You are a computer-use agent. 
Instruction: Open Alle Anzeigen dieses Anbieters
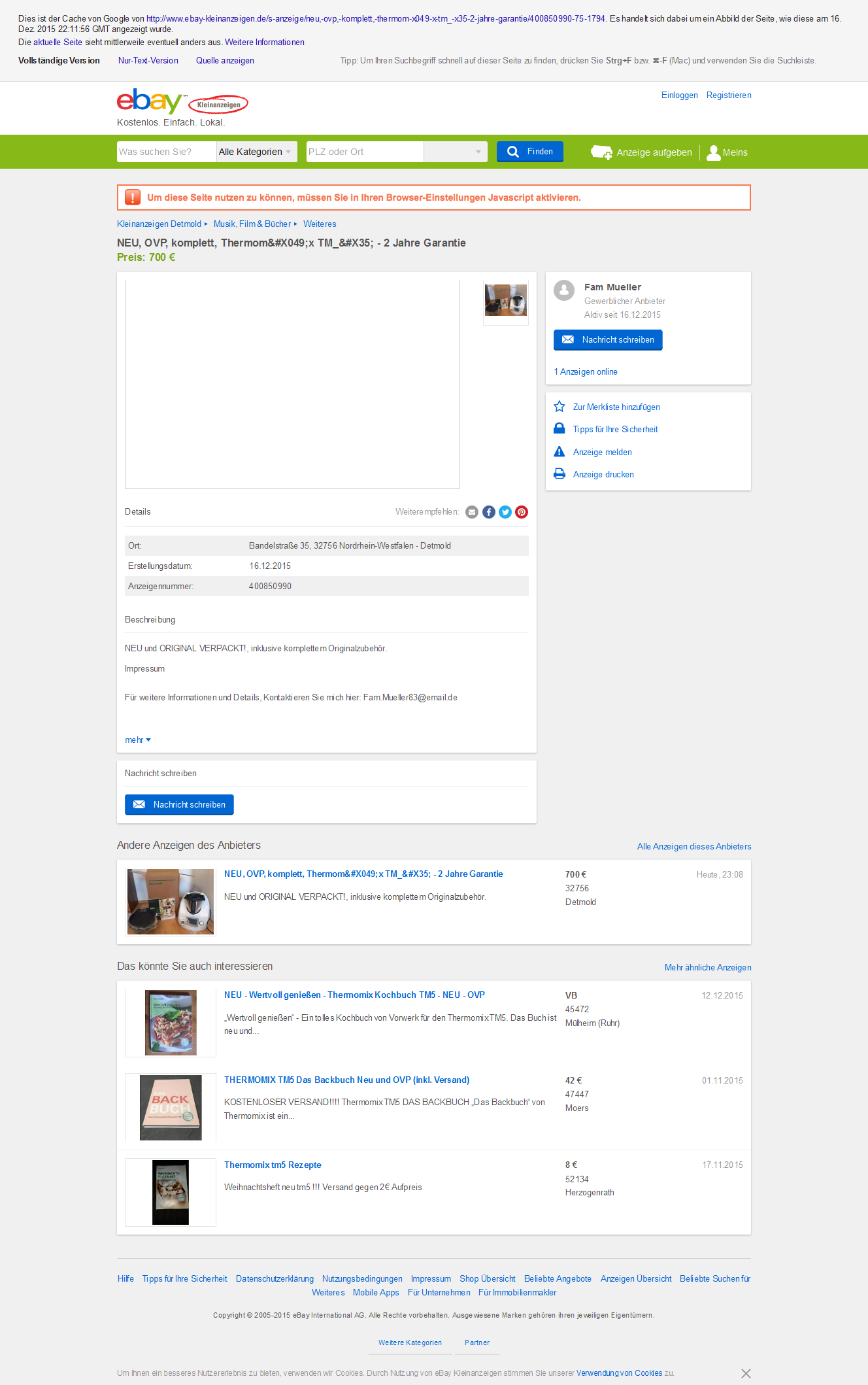tap(694, 847)
